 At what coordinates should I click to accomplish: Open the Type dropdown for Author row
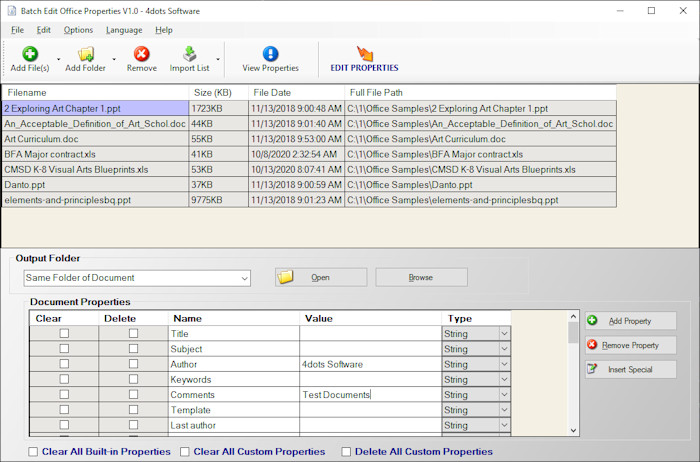(504, 365)
